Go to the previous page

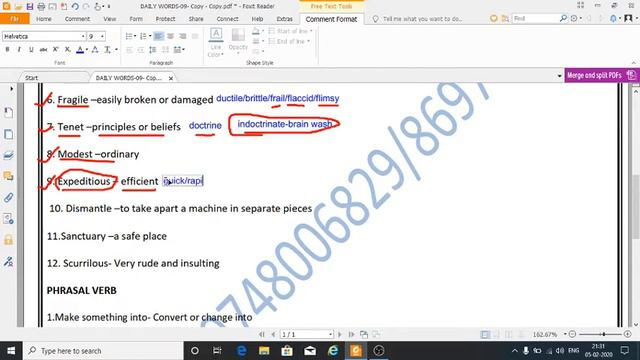click(x=273, y=334)
